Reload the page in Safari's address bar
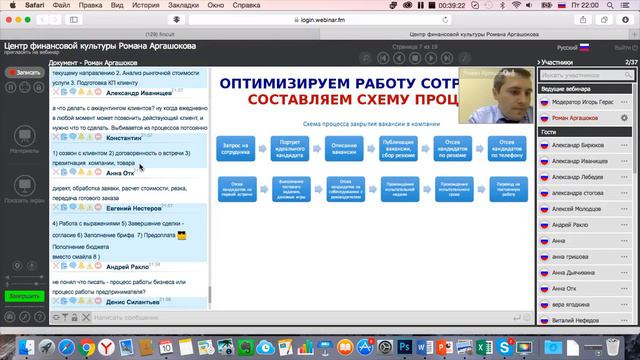The height and width of the screenshot is (360, 640). 445,20
